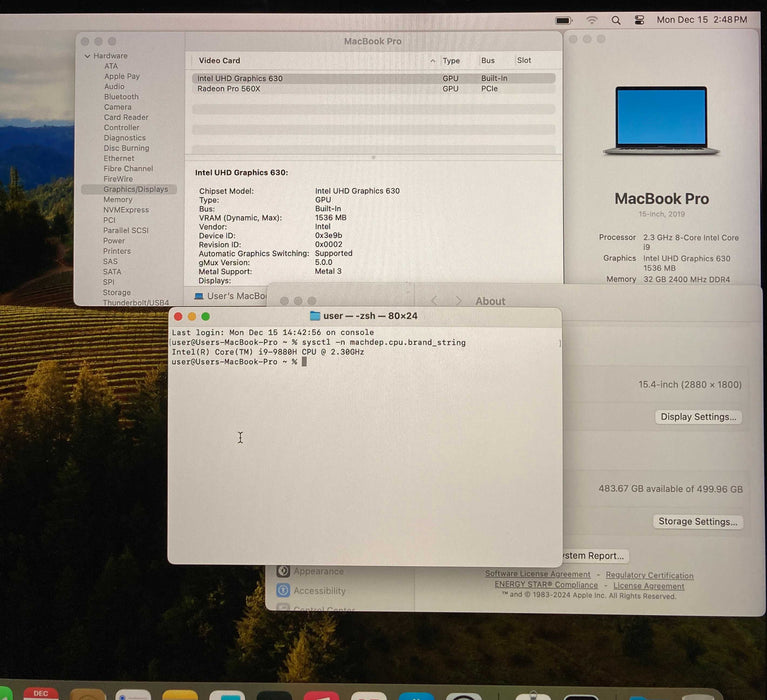Screen dimensions: 767x700
Task: Minimize the Terminal window
Action: tap(192, 316)
